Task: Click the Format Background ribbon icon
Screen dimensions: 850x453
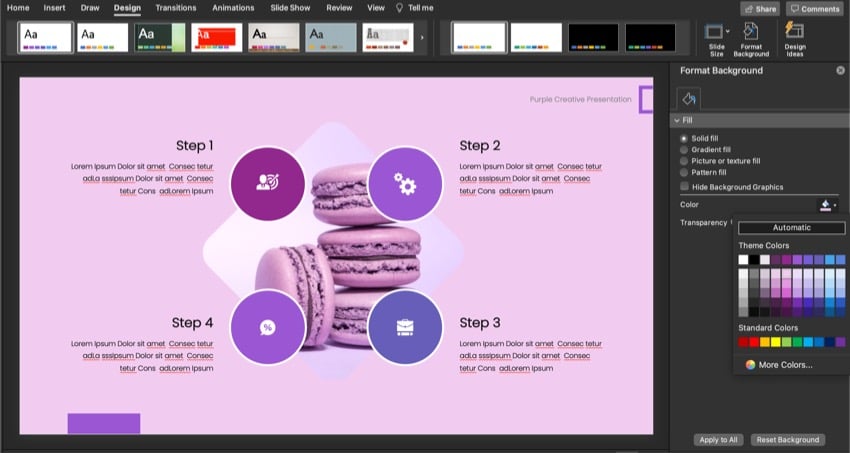Action: [751, 38]
